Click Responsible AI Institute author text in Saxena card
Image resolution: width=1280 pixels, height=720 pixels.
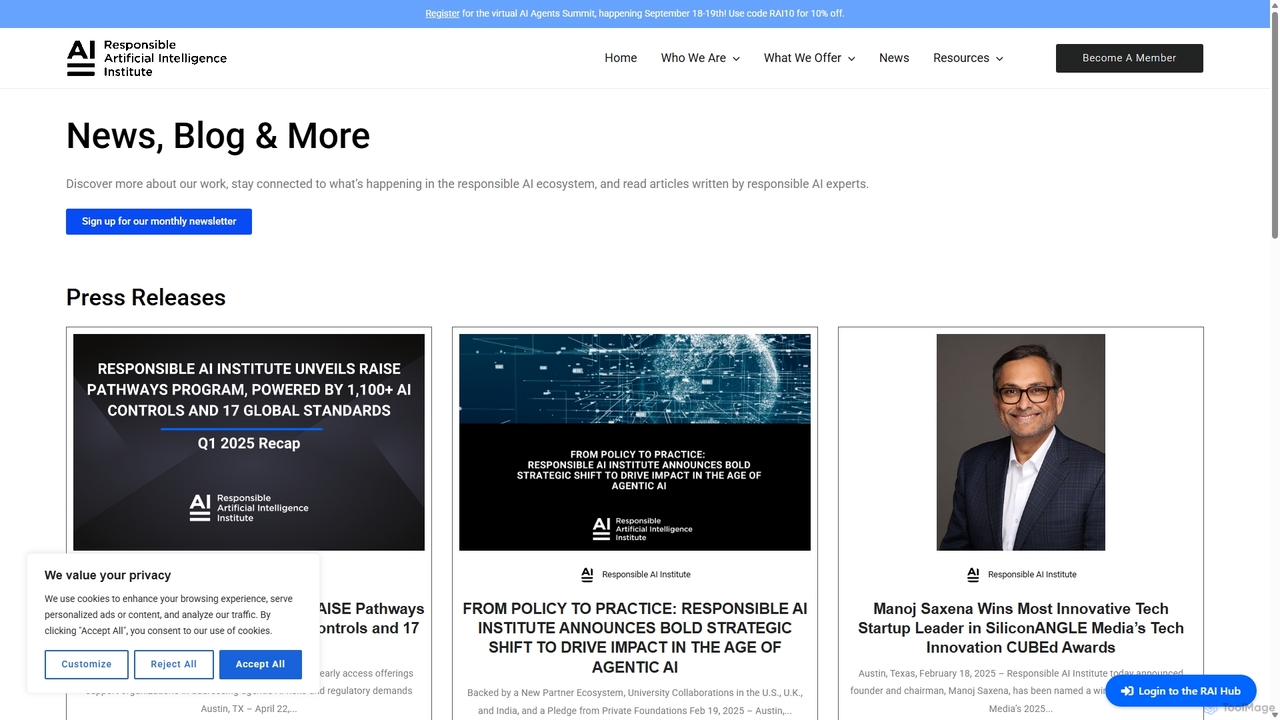(x=1032, y=575)
